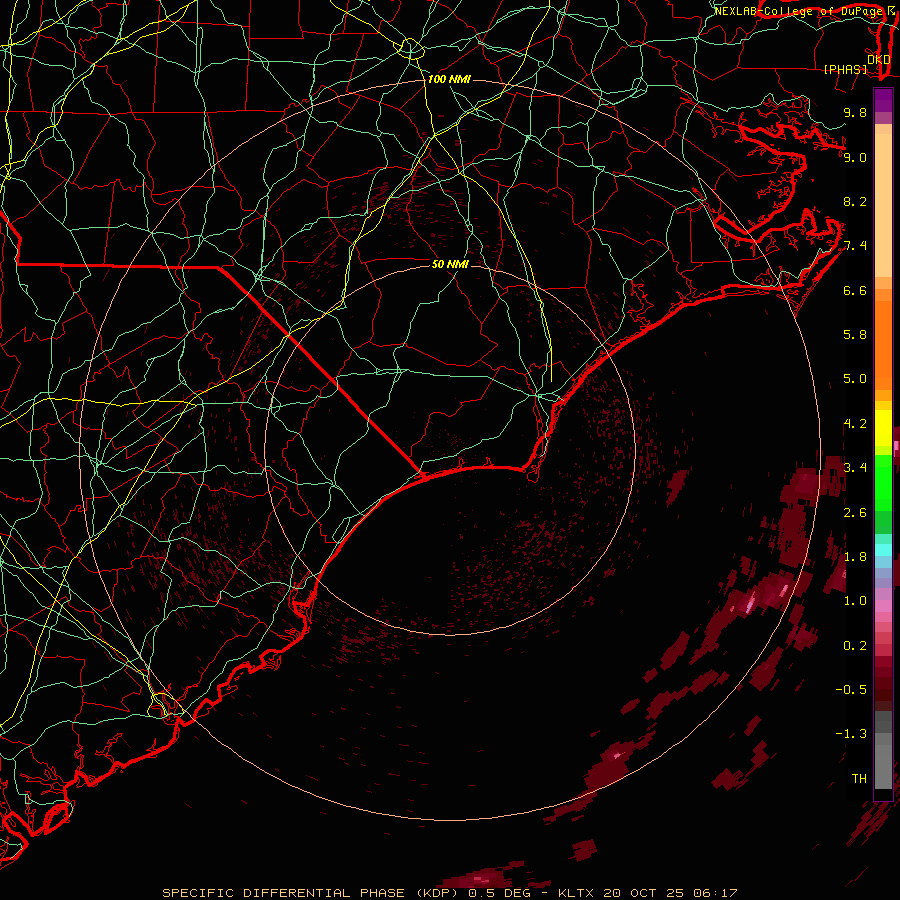Click the purple swatch atop the color bar
The height and width of the screenshot is (900, 900).
tap(883, 100)
